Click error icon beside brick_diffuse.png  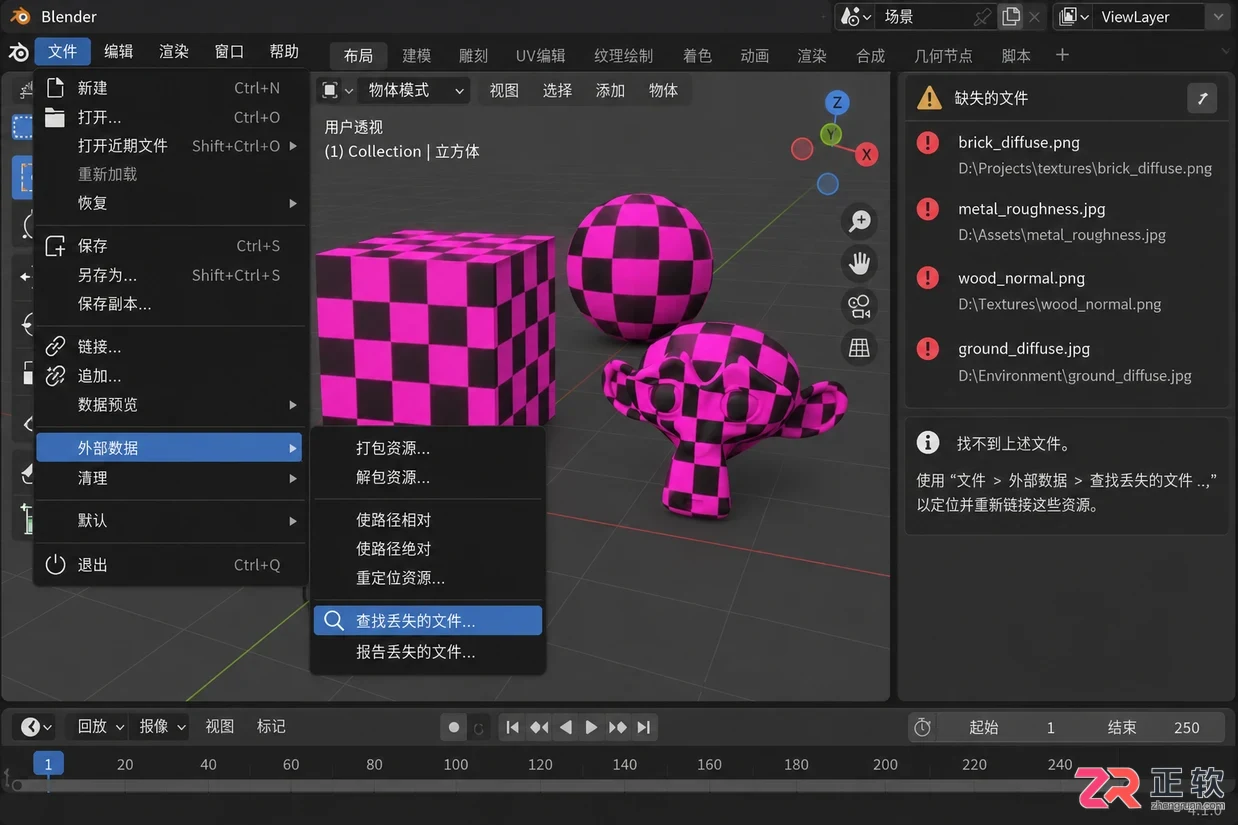pos(928,142)
